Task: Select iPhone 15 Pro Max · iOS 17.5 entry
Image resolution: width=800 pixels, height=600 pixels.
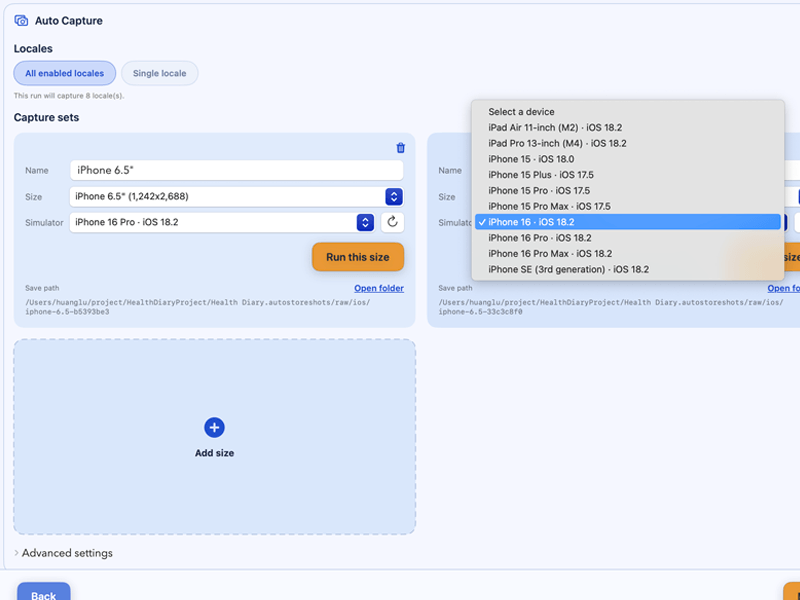Action: (x=628, y=207)
